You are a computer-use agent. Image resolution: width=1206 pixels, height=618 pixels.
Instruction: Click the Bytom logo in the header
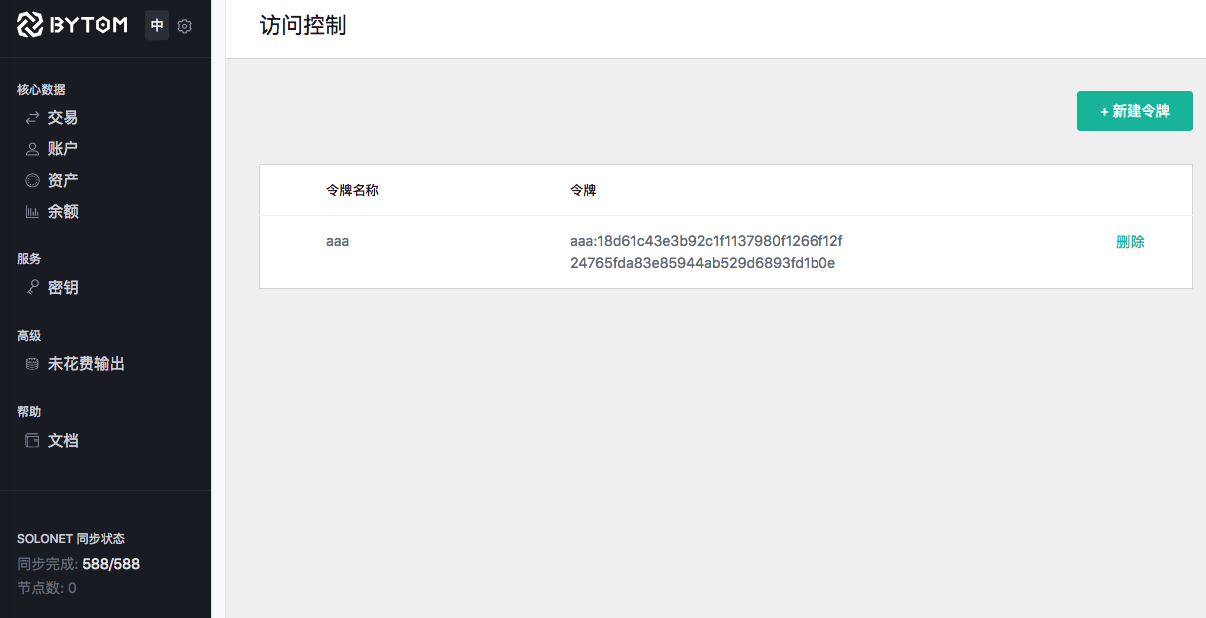pyautogui.click(x=70, y=25)
